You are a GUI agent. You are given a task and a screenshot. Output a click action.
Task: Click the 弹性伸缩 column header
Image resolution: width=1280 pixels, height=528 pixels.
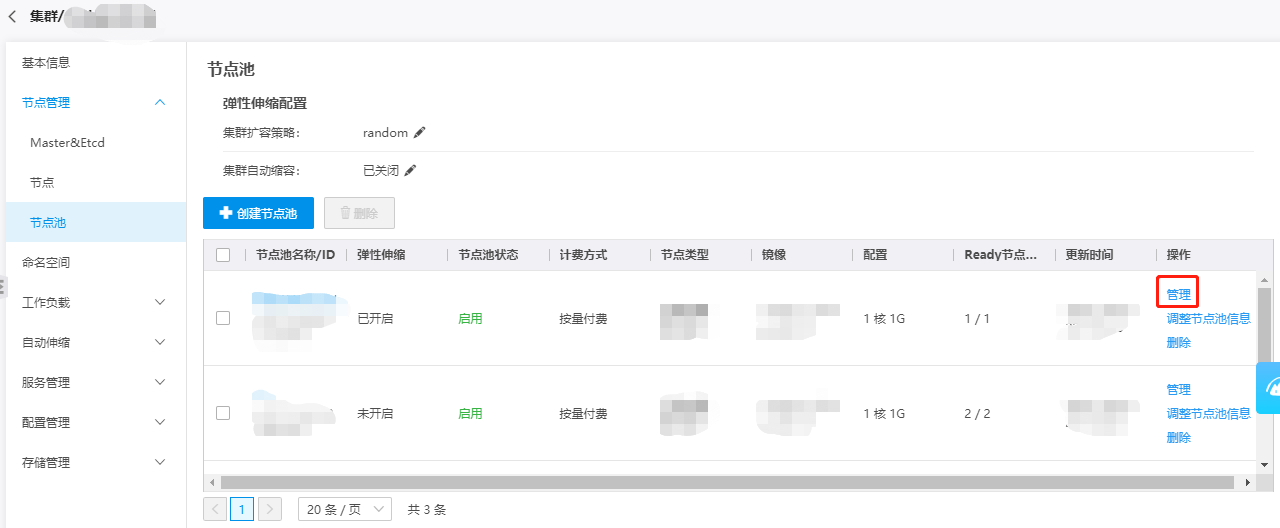coord(381,255)
